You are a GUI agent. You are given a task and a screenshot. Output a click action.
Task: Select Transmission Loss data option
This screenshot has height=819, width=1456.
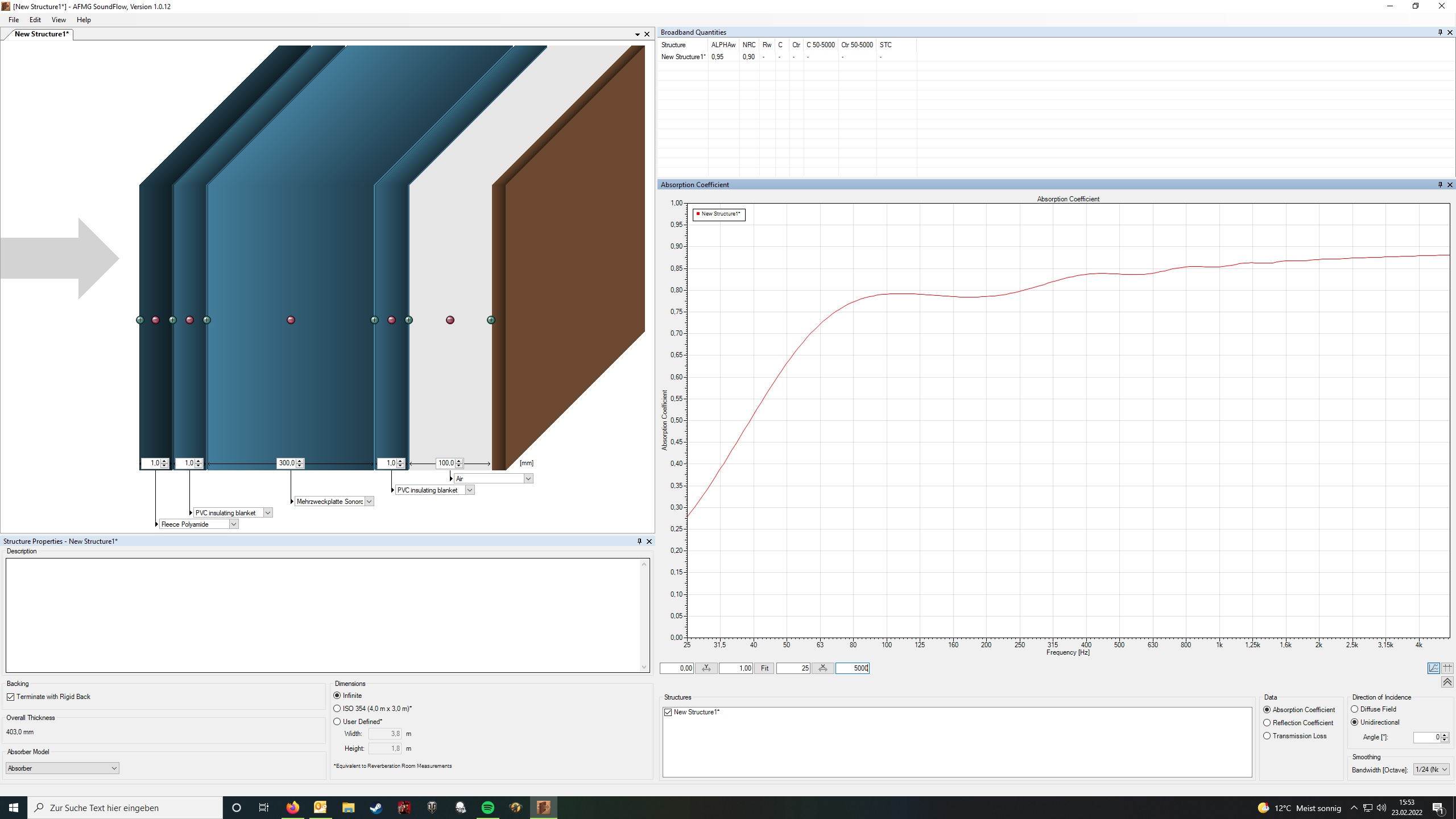pos(1267,736)
